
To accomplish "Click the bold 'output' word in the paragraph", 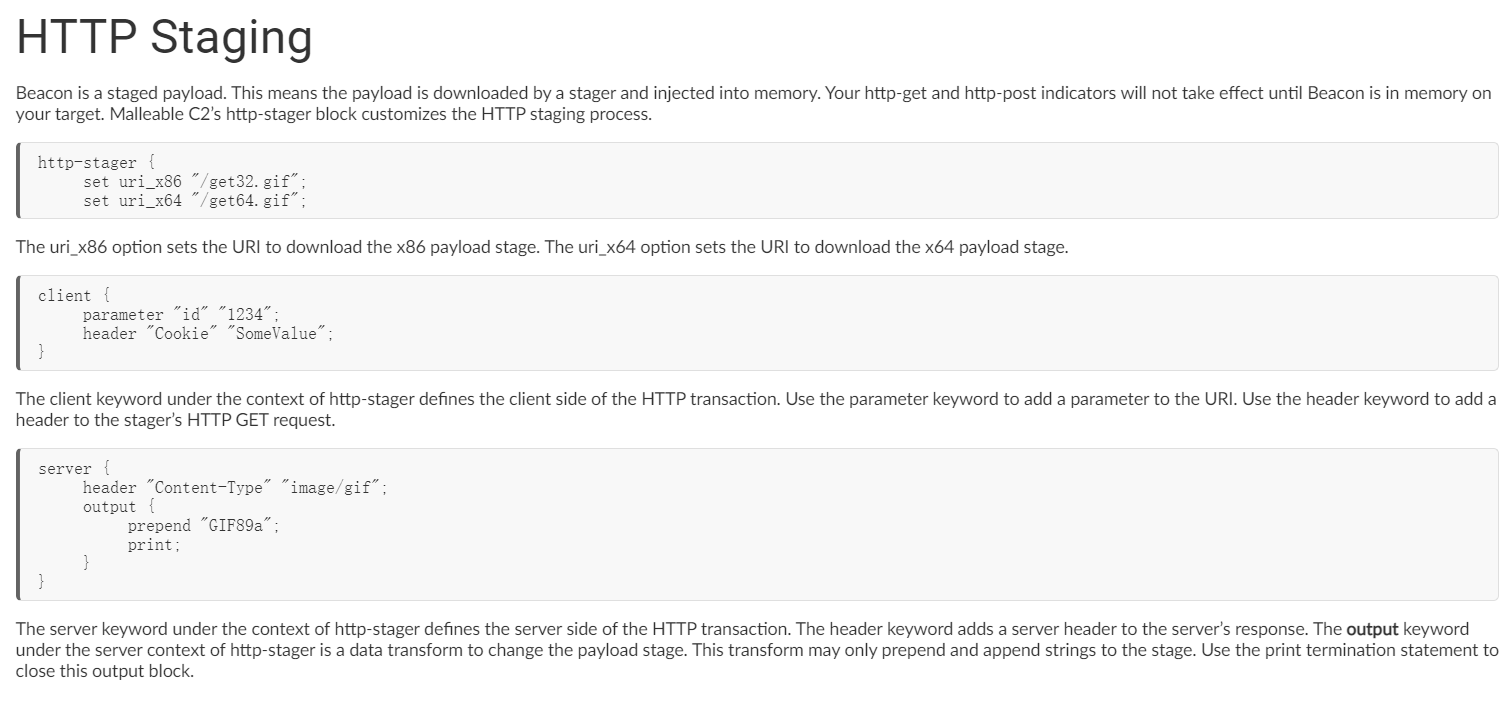I will 1372,629.
